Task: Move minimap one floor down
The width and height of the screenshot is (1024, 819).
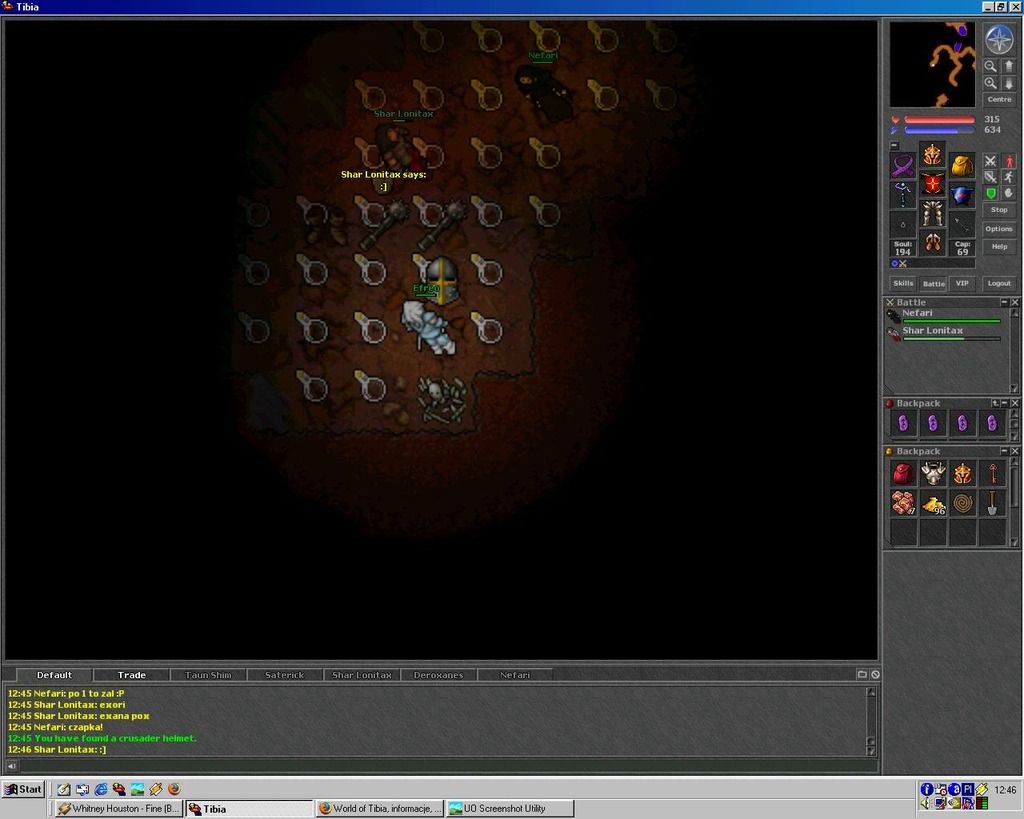Action: (1008, 83)
